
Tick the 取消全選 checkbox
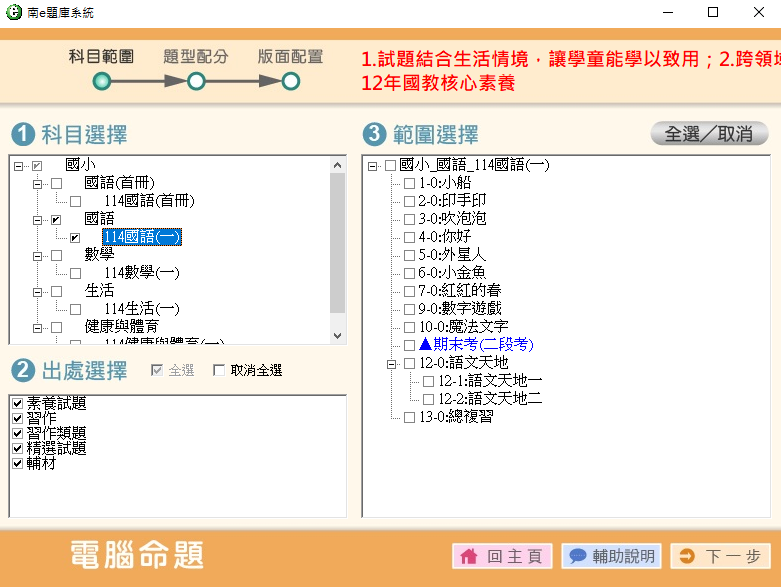coord(219,371)
